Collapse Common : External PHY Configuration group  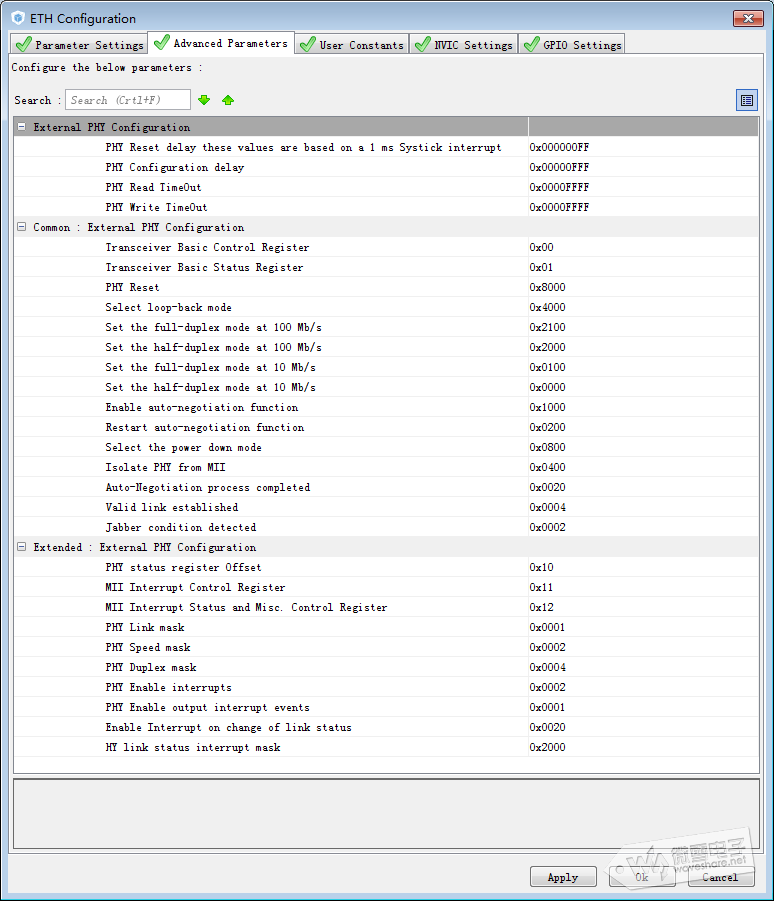click(22, 227)
